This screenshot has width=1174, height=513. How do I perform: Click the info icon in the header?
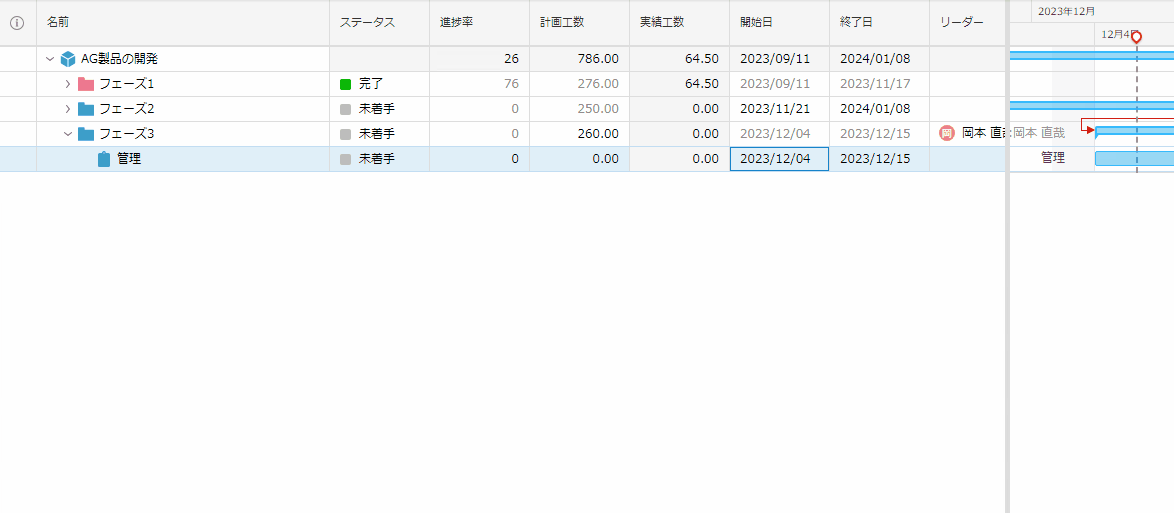17,23
